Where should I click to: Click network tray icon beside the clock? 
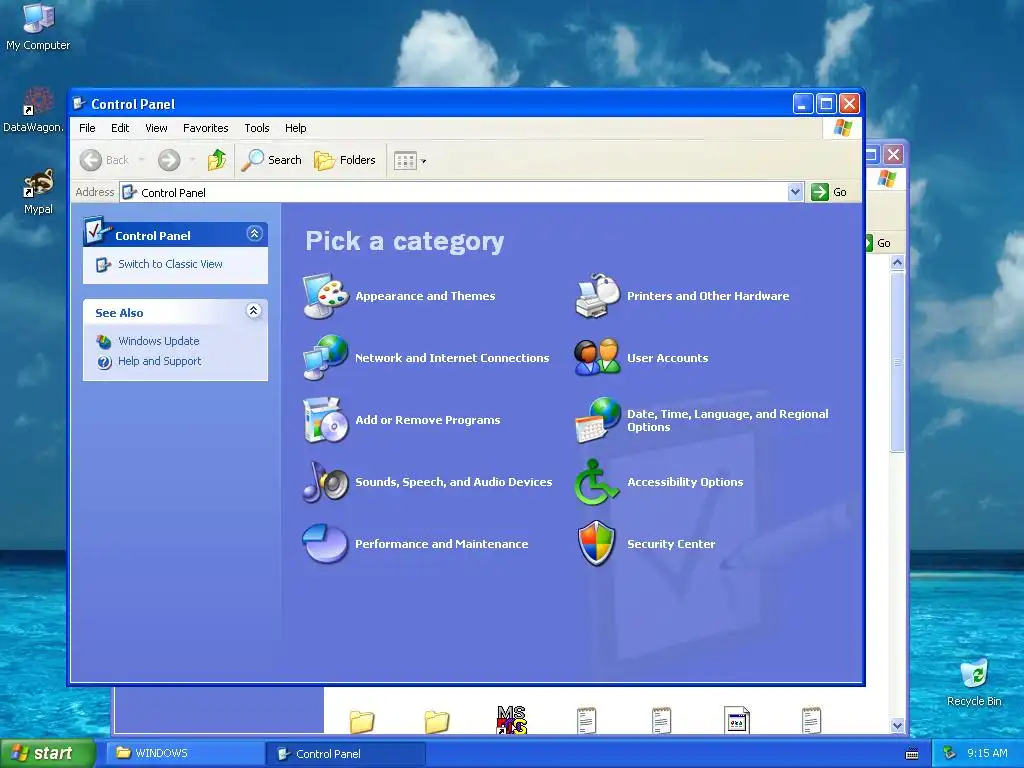(950, 753)
